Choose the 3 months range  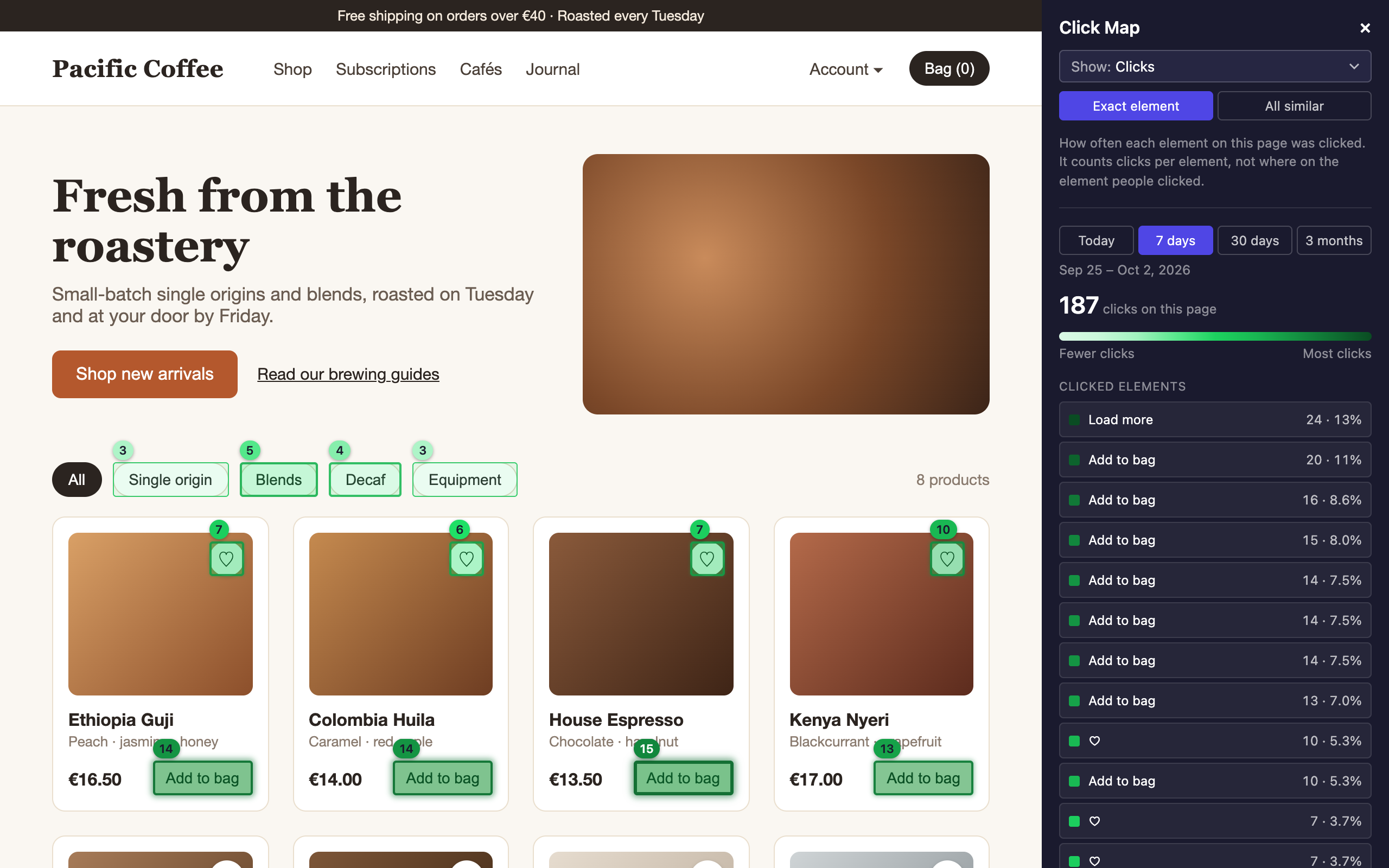tap(1333, 240)
